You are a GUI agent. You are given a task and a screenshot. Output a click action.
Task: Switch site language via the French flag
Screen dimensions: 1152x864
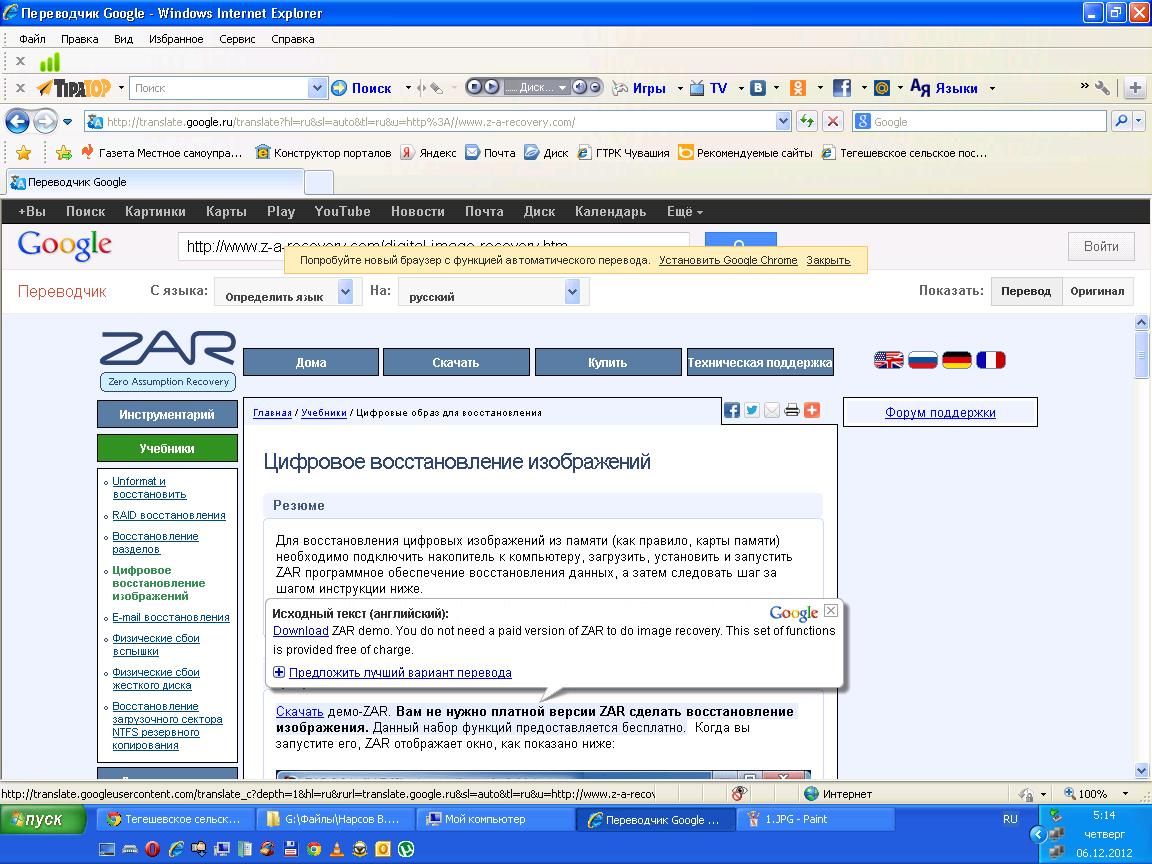click(x=990, y=360)
